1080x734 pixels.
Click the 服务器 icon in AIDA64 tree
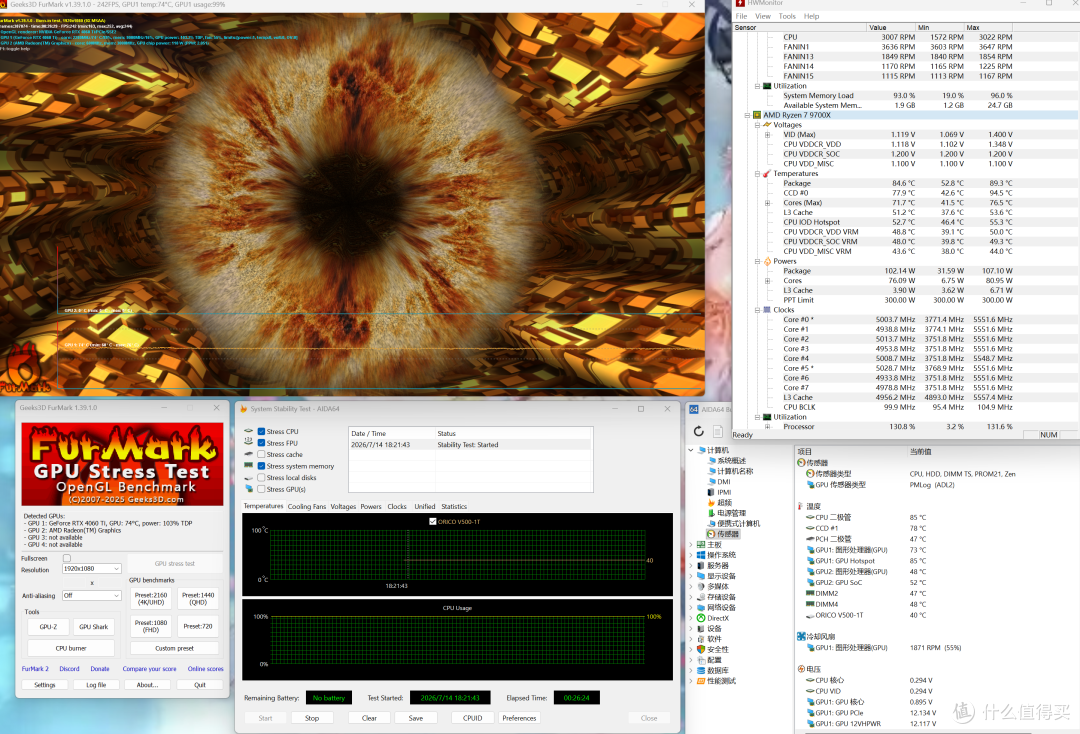(x=701, y=565)
